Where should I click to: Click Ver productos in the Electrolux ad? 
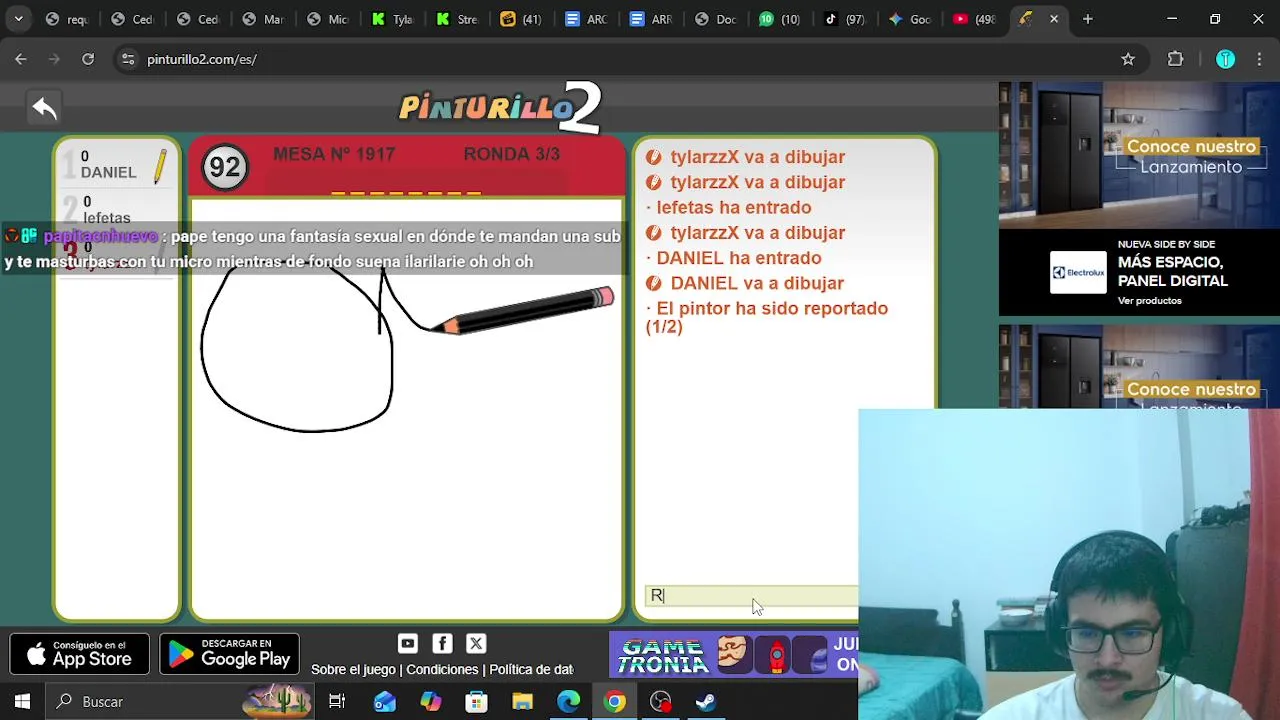click(x=1150, y=300)
